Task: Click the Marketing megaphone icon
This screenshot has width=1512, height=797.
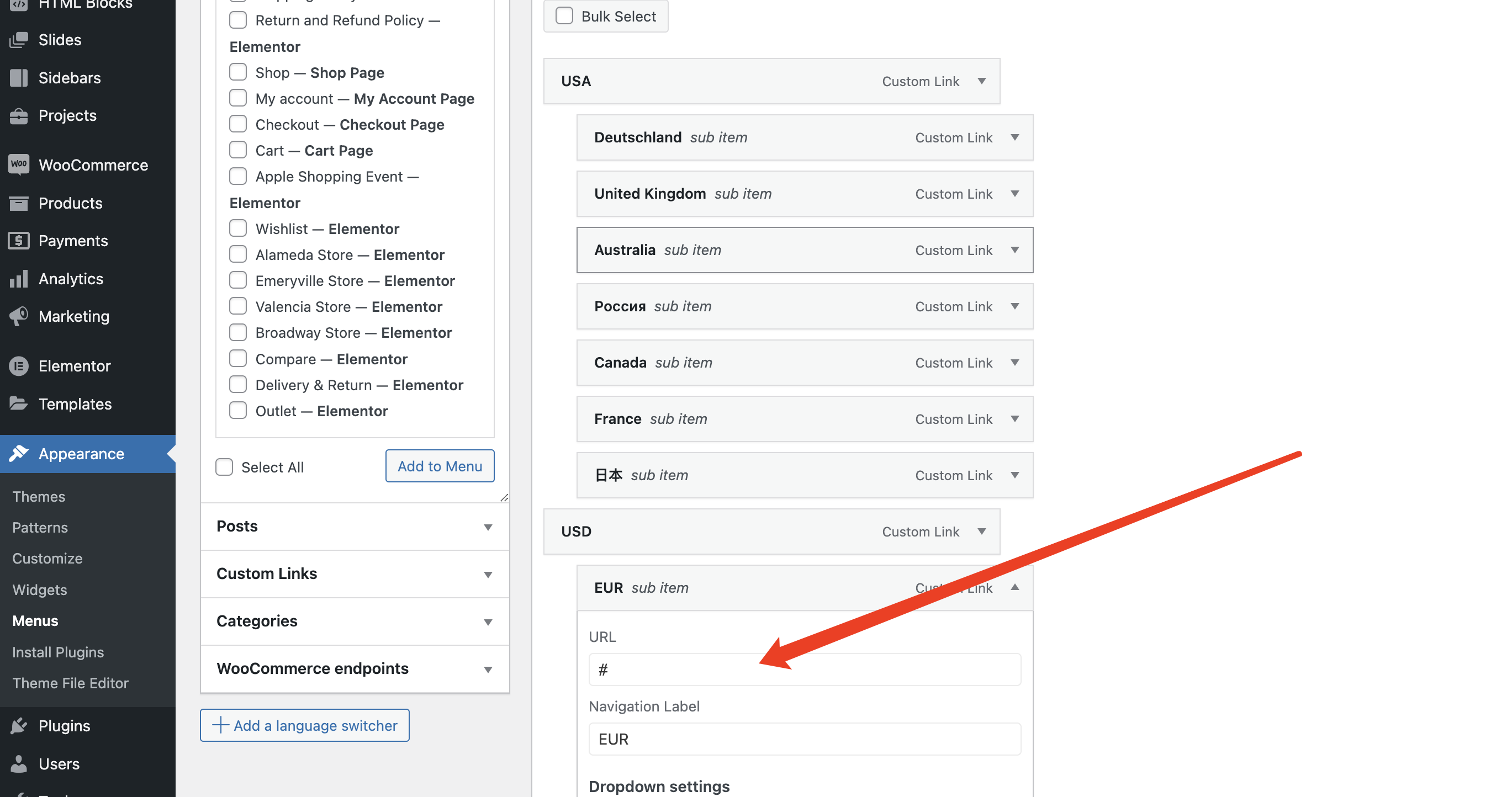Action: [x=19, y=316]
